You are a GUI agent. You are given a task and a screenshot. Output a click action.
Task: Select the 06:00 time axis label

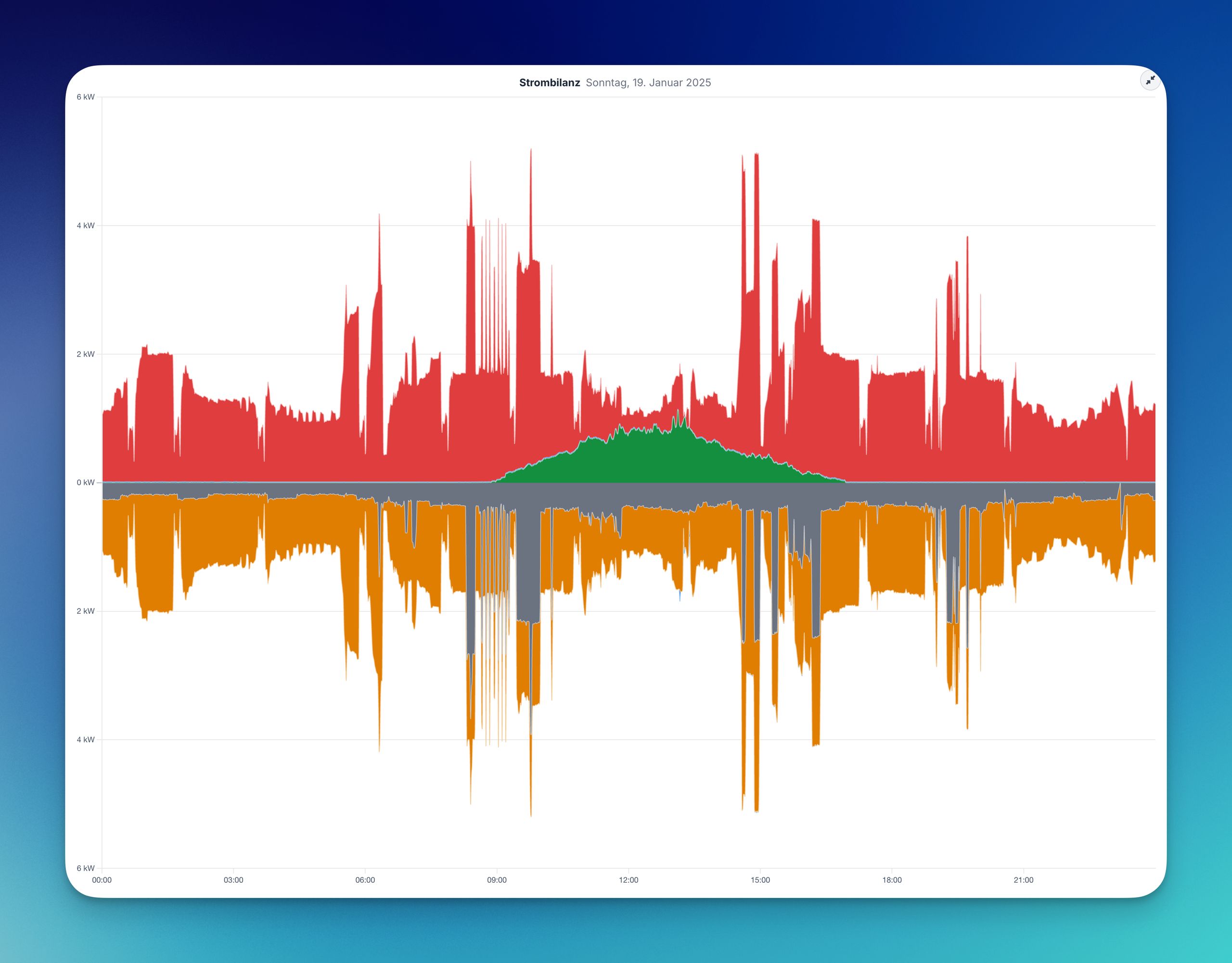click(x=365, y=880)
